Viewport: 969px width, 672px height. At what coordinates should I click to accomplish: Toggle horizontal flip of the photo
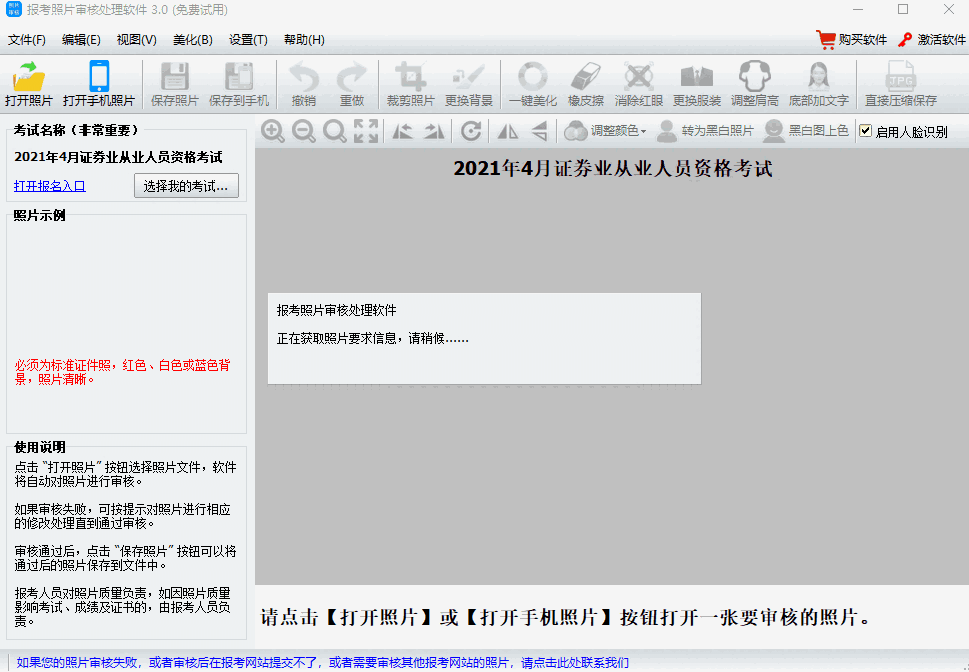508,131
